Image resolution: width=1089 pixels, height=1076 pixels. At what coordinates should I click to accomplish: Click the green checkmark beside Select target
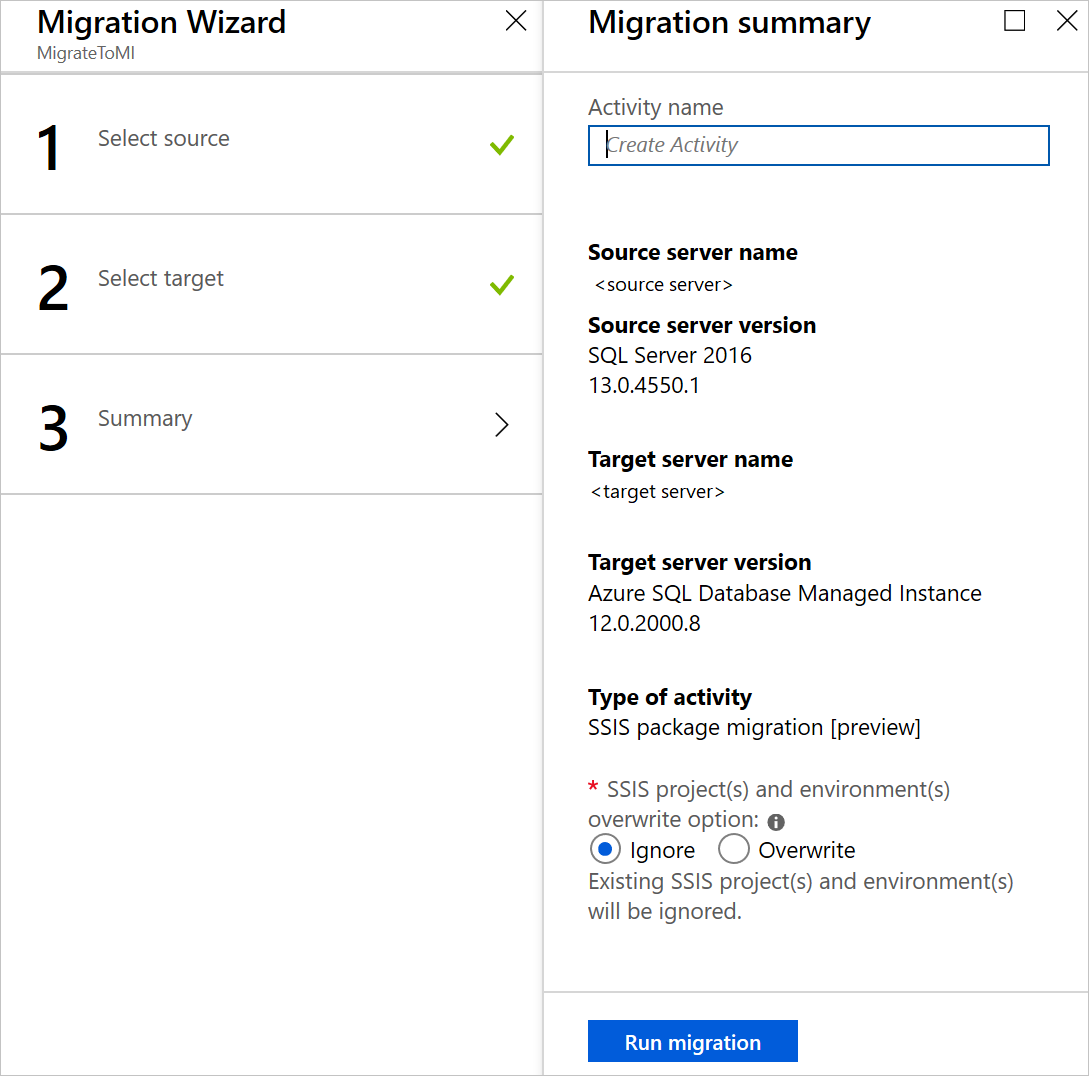click(501, 284)
